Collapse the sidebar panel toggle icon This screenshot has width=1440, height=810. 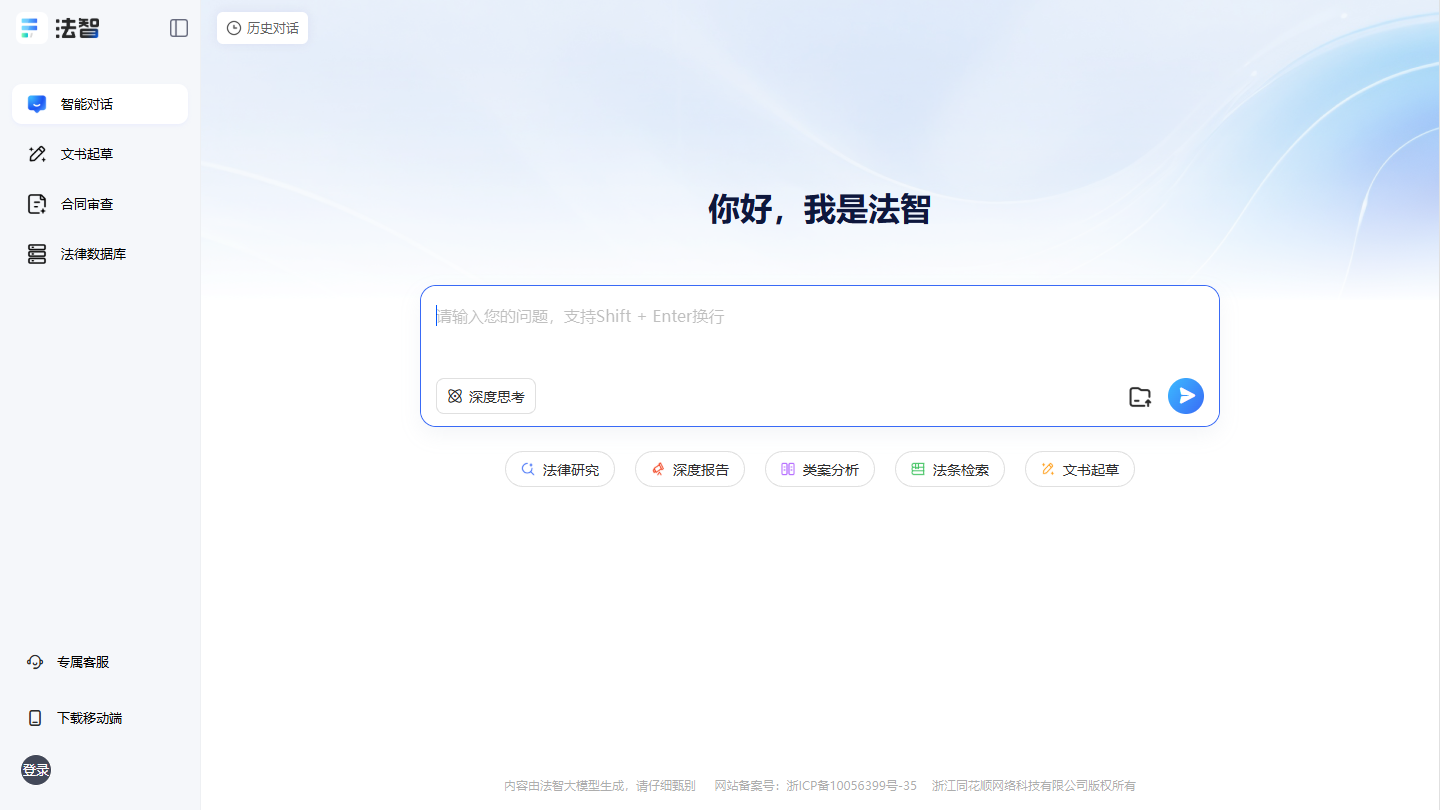pos(179,28)
